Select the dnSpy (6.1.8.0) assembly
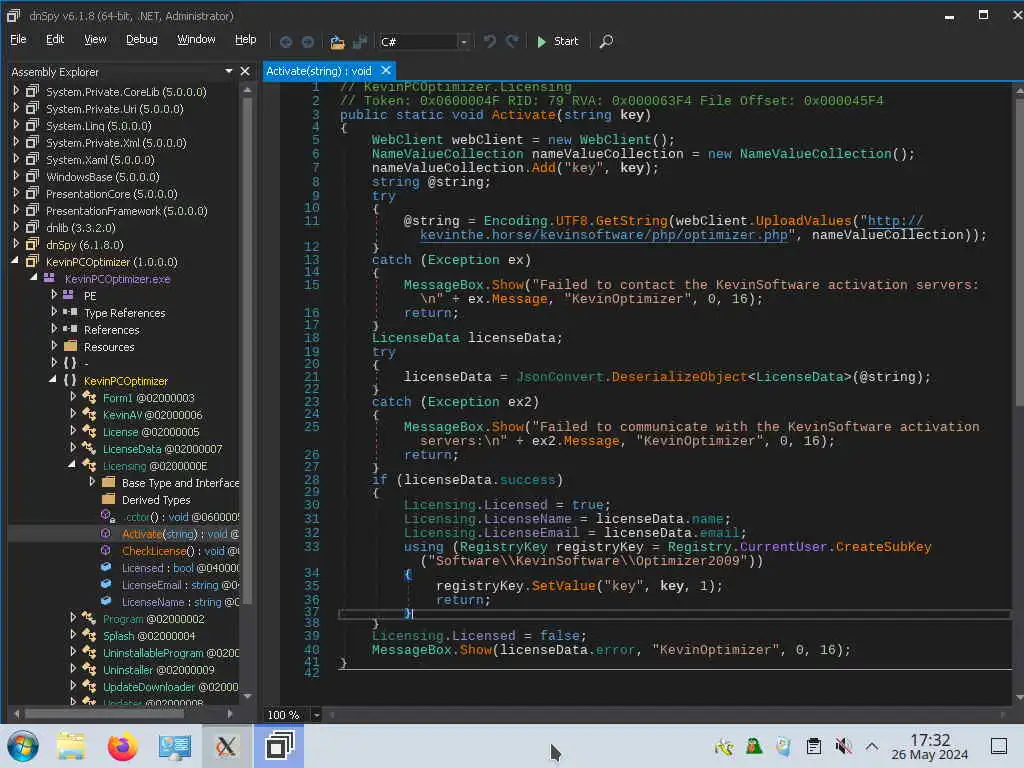 [84, 245]
